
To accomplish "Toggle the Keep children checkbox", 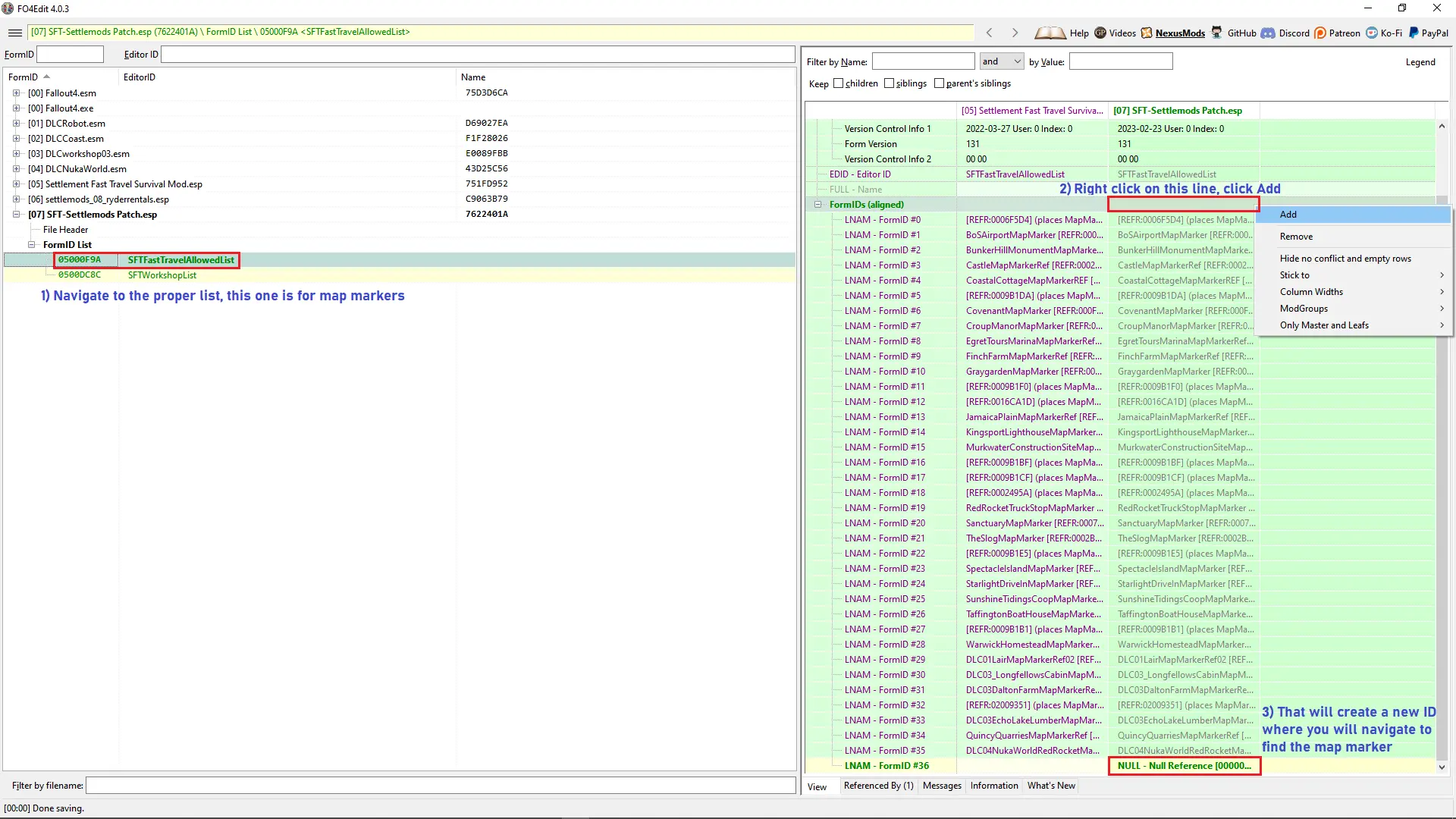I will 838,83.
